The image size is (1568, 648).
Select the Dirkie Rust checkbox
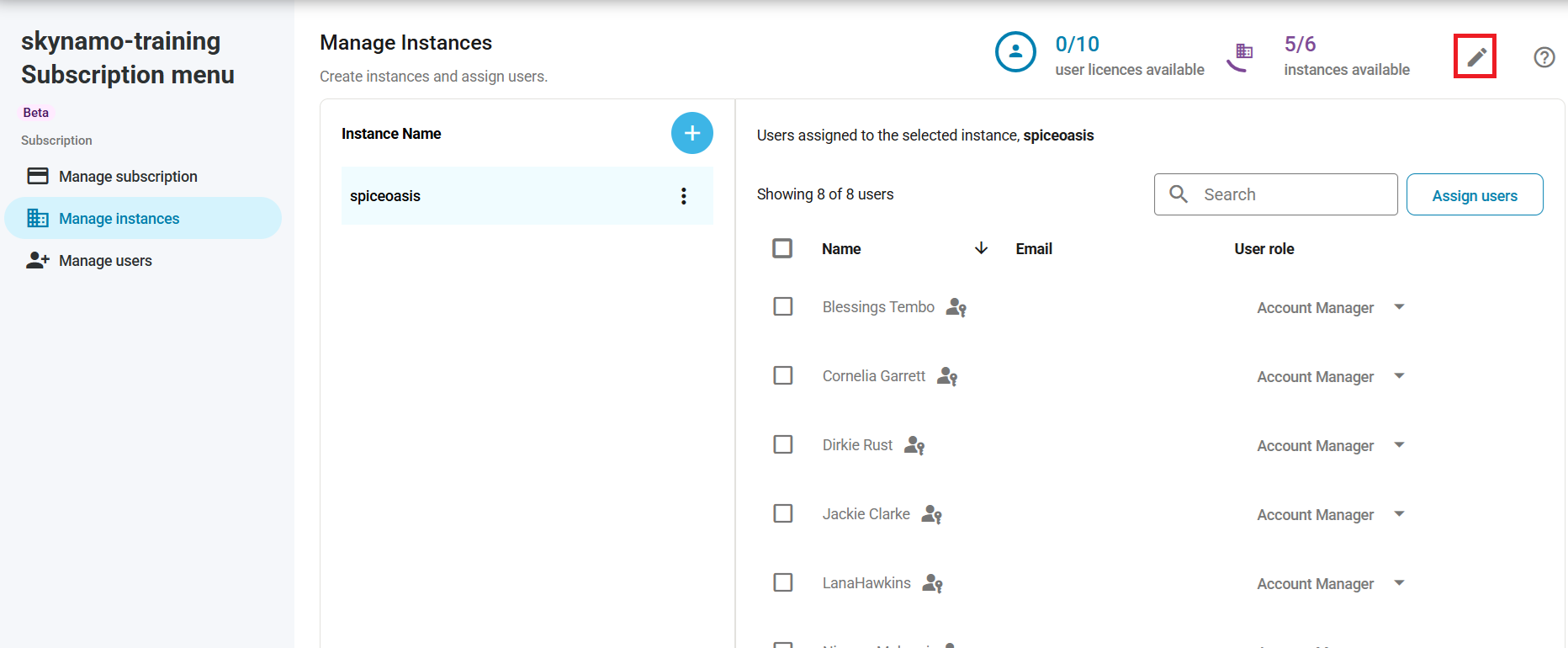click(x=782, y=444)
